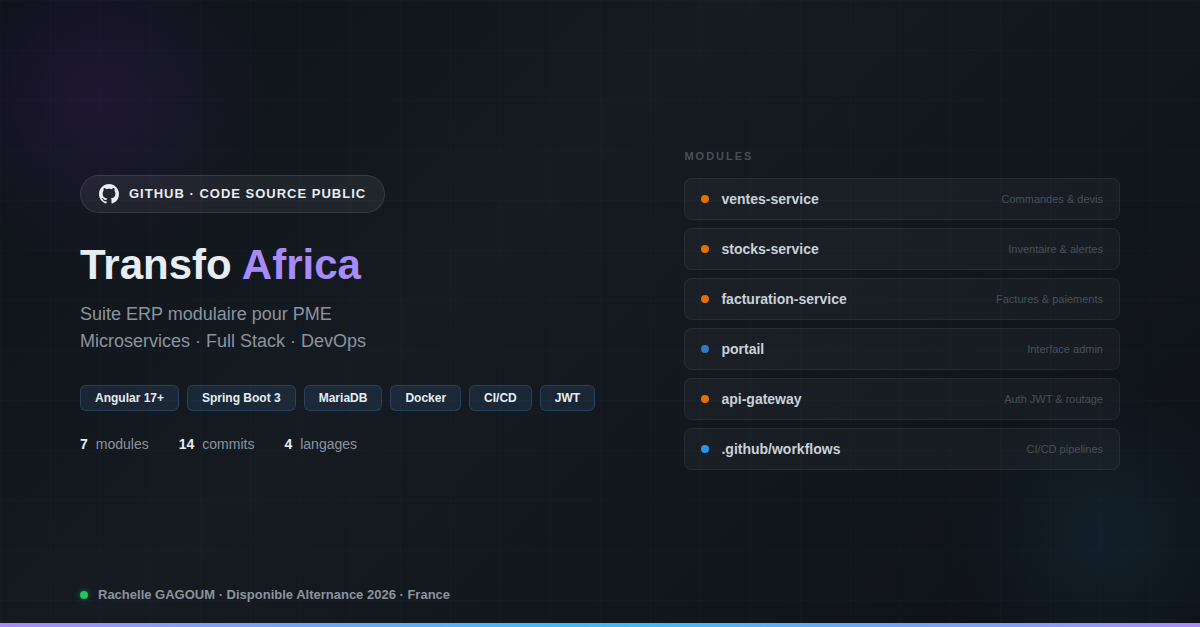
Task: Select the Angular 17+ tech tag
Action: point(130,398)
